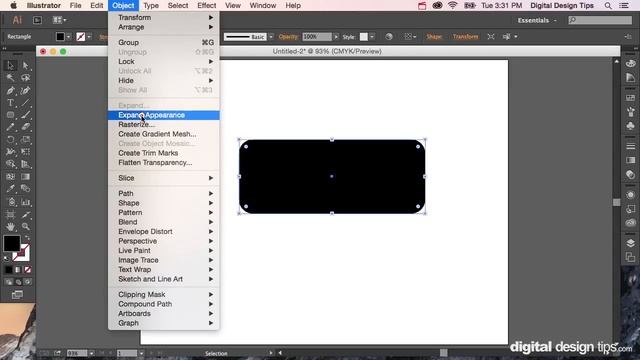The height and width of the screenshot is (360, 640).
Task: Select the Hand tool
Action: pos(10,227)
